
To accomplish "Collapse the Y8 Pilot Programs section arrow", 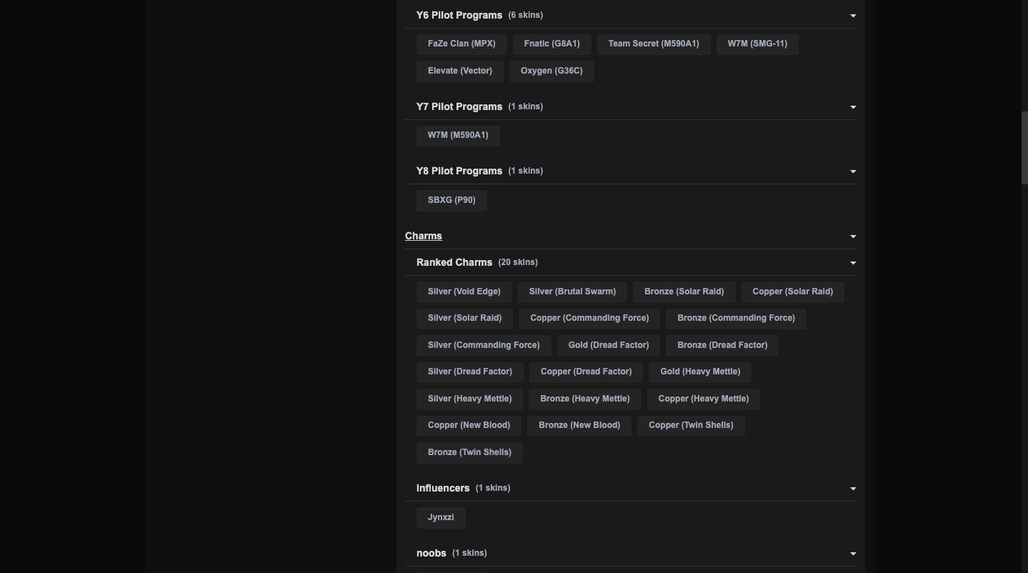I will click(853, 172).
